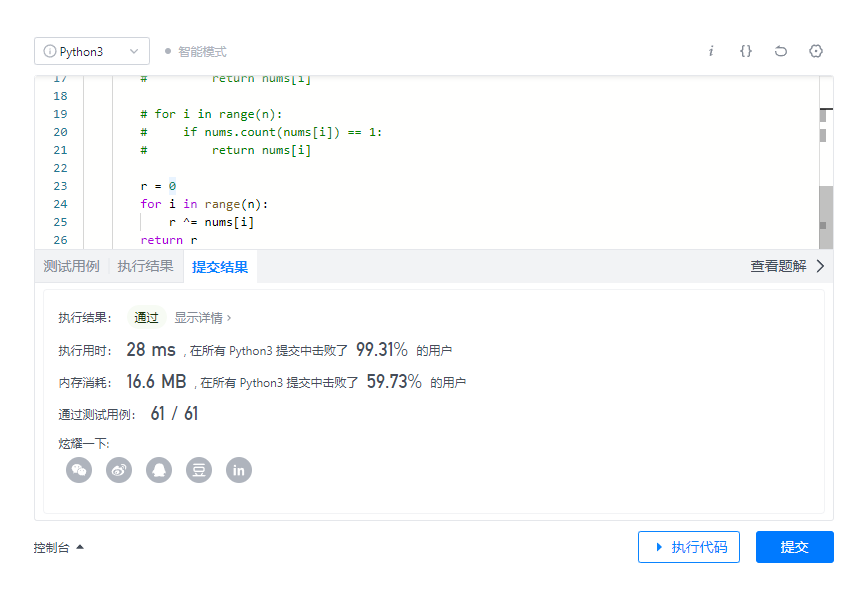The width and height of the screenshot is (853, 600).
Task: Open editor settings gear icon
Action: (815, 51)
